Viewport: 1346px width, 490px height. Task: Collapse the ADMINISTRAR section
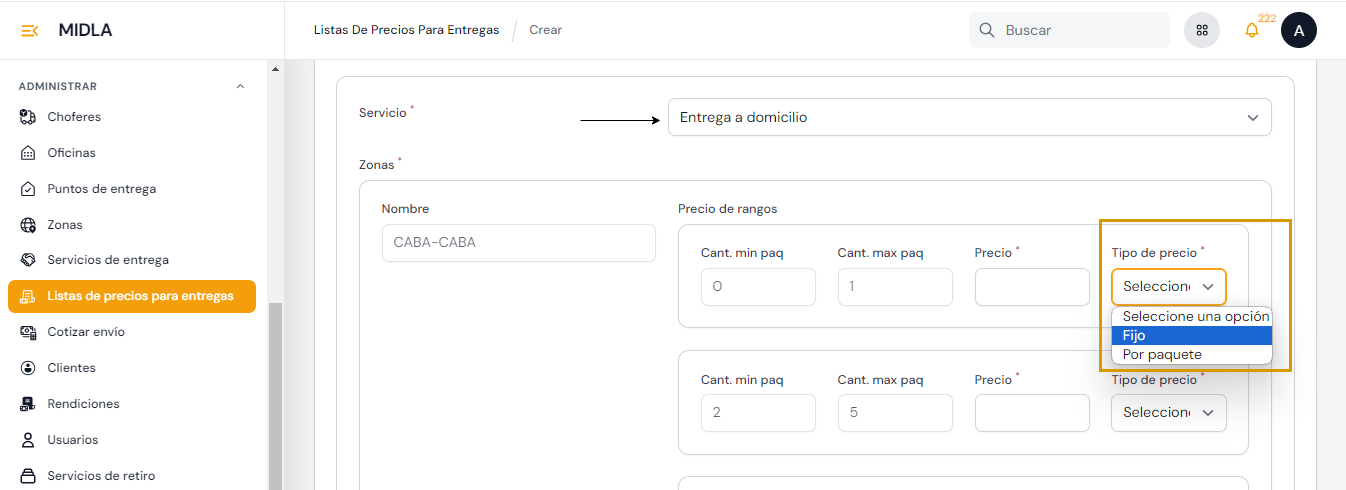240,87
